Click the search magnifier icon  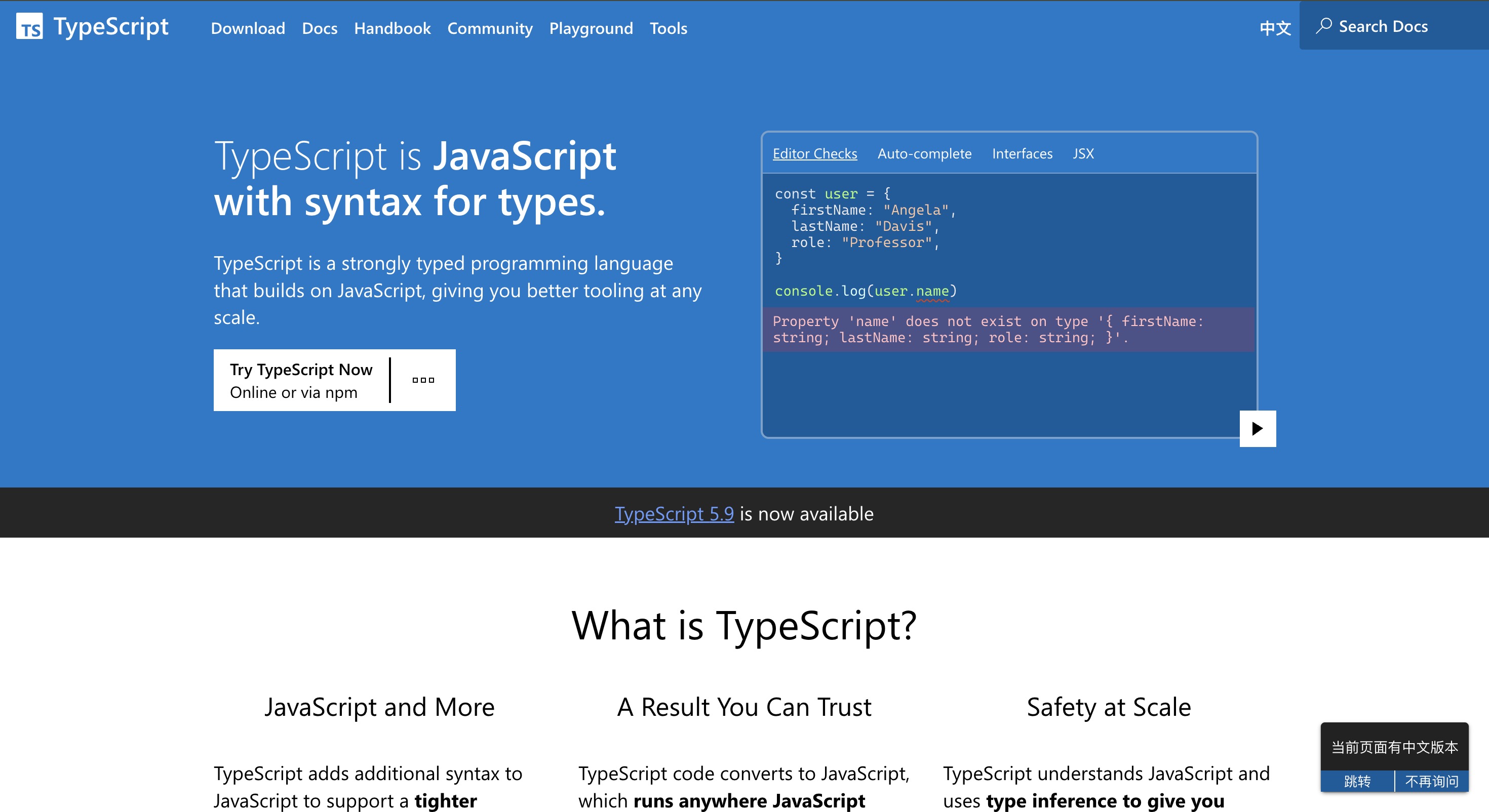click(1324, 26)
